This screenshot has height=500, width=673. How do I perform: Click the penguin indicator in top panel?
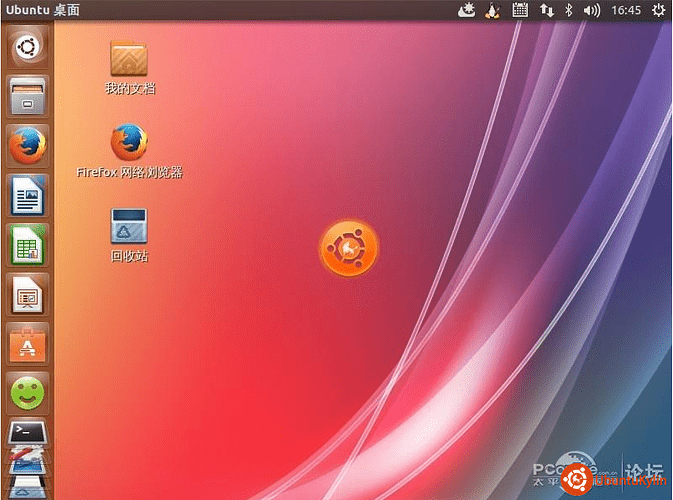[492, 11]
